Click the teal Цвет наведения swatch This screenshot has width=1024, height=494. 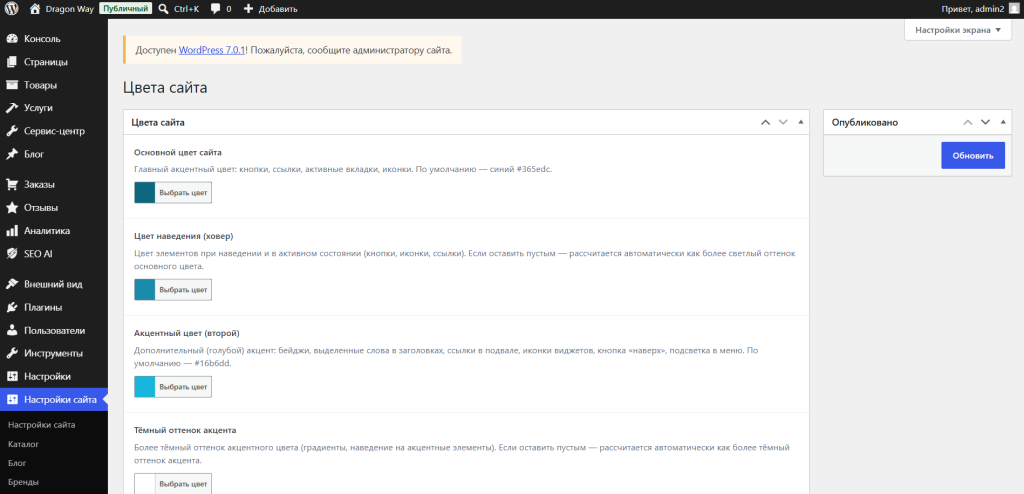coord(144,289)
